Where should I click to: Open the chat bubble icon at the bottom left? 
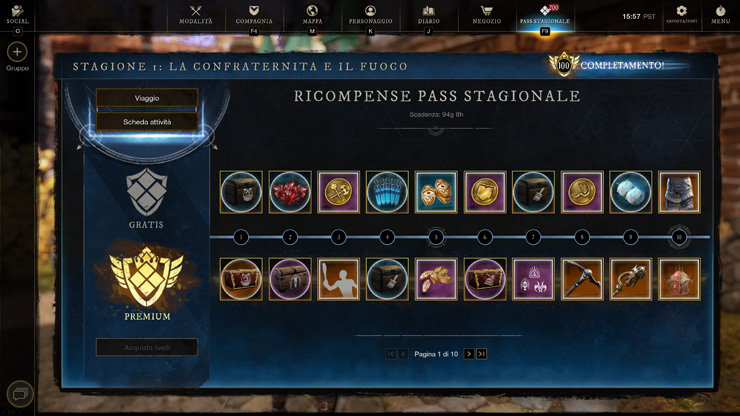20,394
